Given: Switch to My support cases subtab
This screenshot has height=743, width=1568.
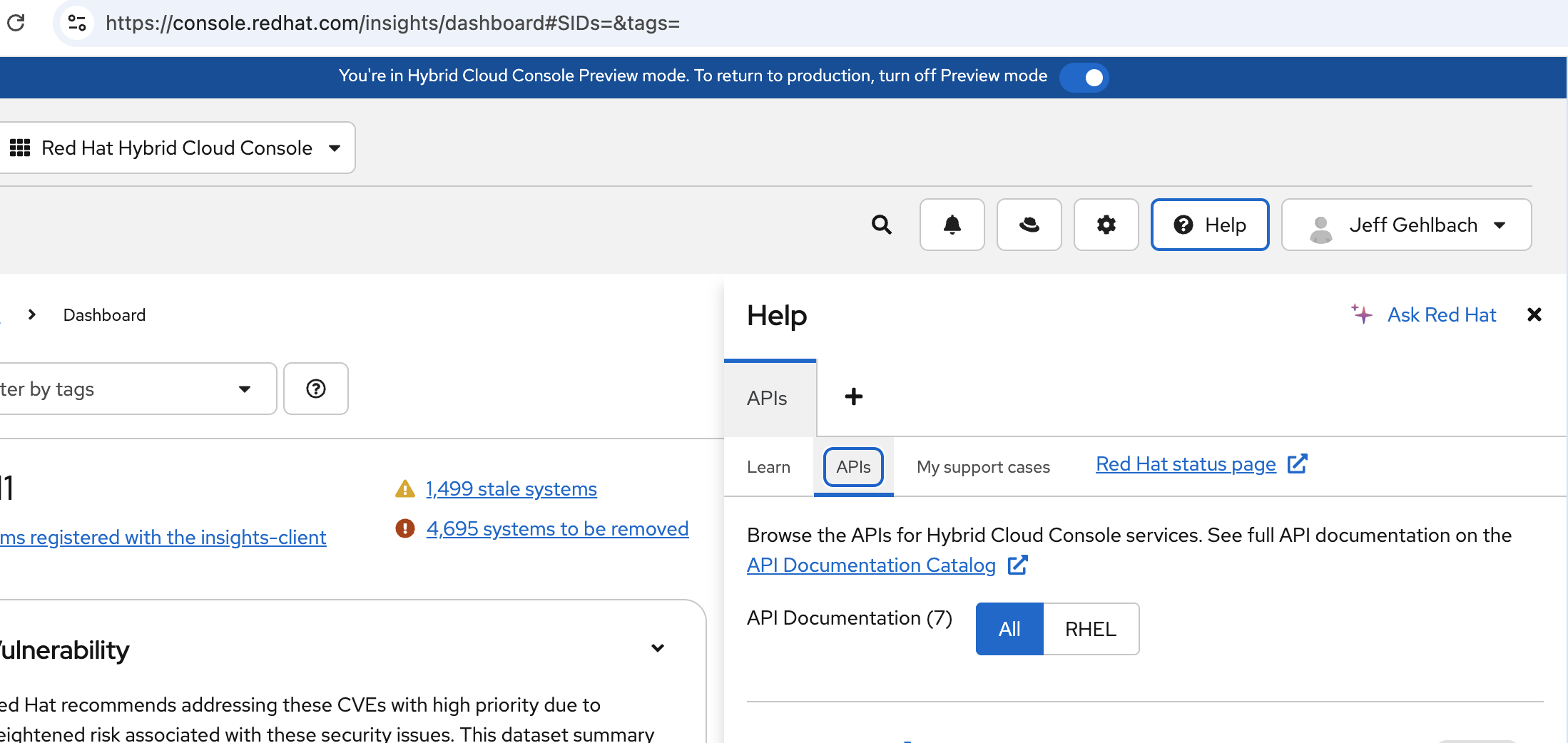Looking at the screenshot, I should click(x=984, y=467).
